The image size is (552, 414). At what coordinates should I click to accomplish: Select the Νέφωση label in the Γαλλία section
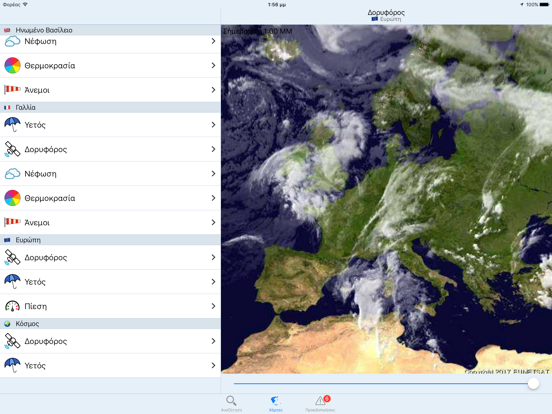click(x=40, y=174)
